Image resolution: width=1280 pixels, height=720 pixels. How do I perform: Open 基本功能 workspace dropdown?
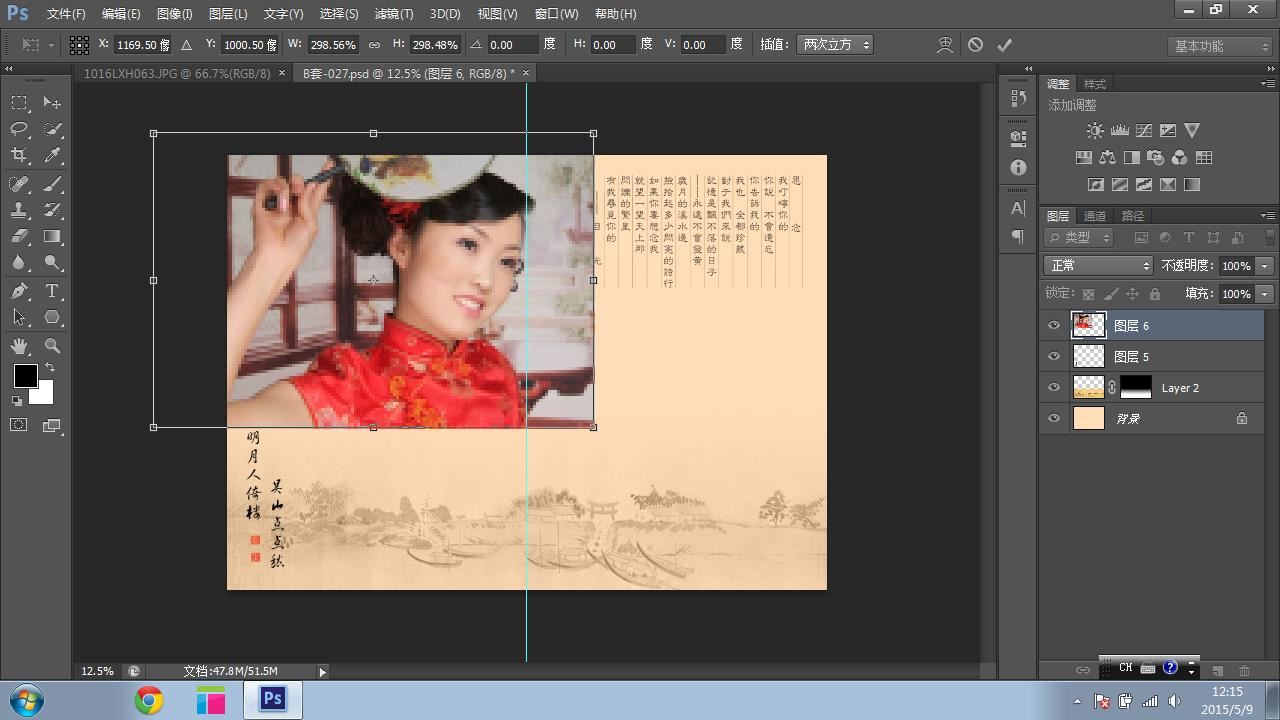click(1220, 46)
